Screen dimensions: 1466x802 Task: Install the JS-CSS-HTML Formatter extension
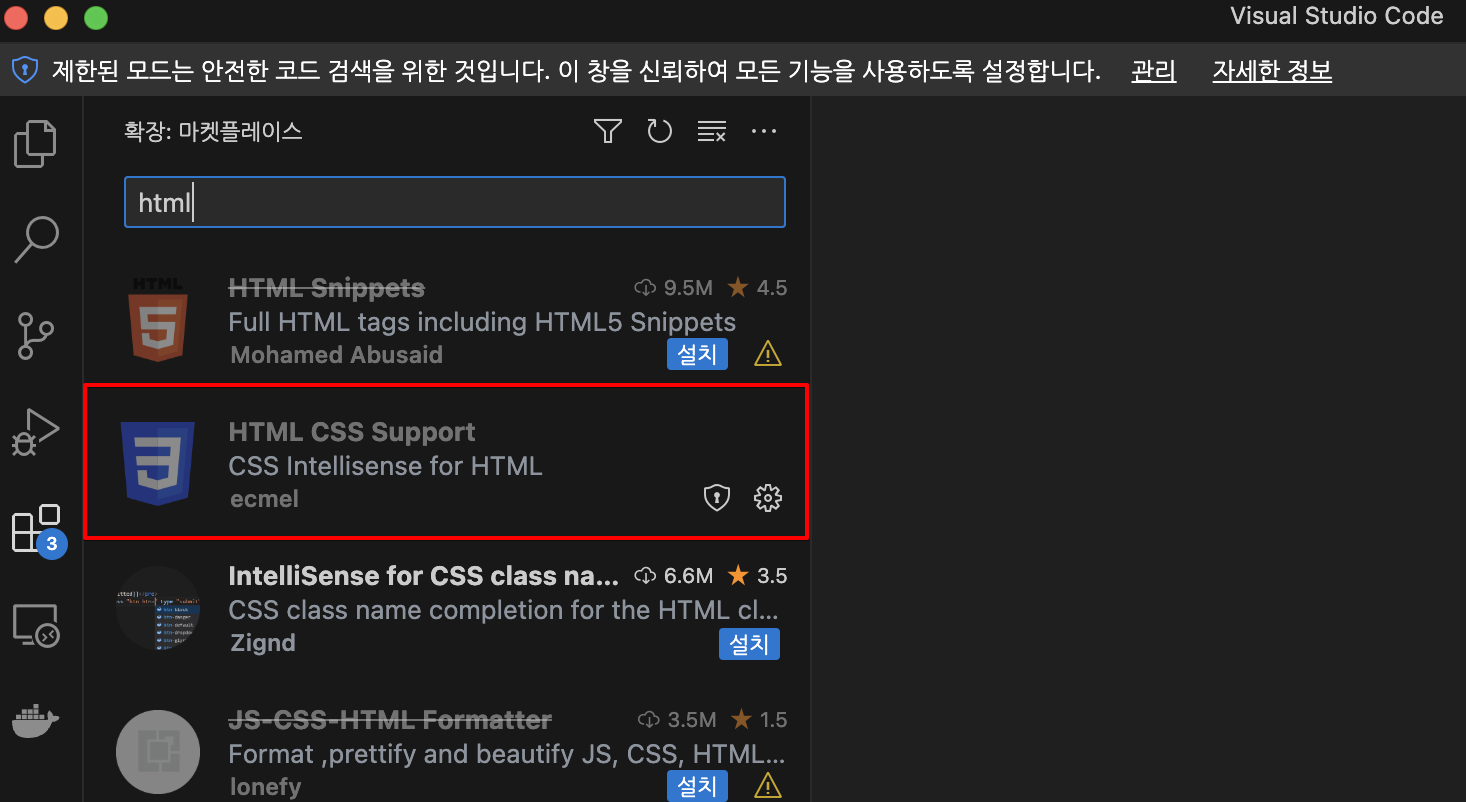(x=698, y=786)
